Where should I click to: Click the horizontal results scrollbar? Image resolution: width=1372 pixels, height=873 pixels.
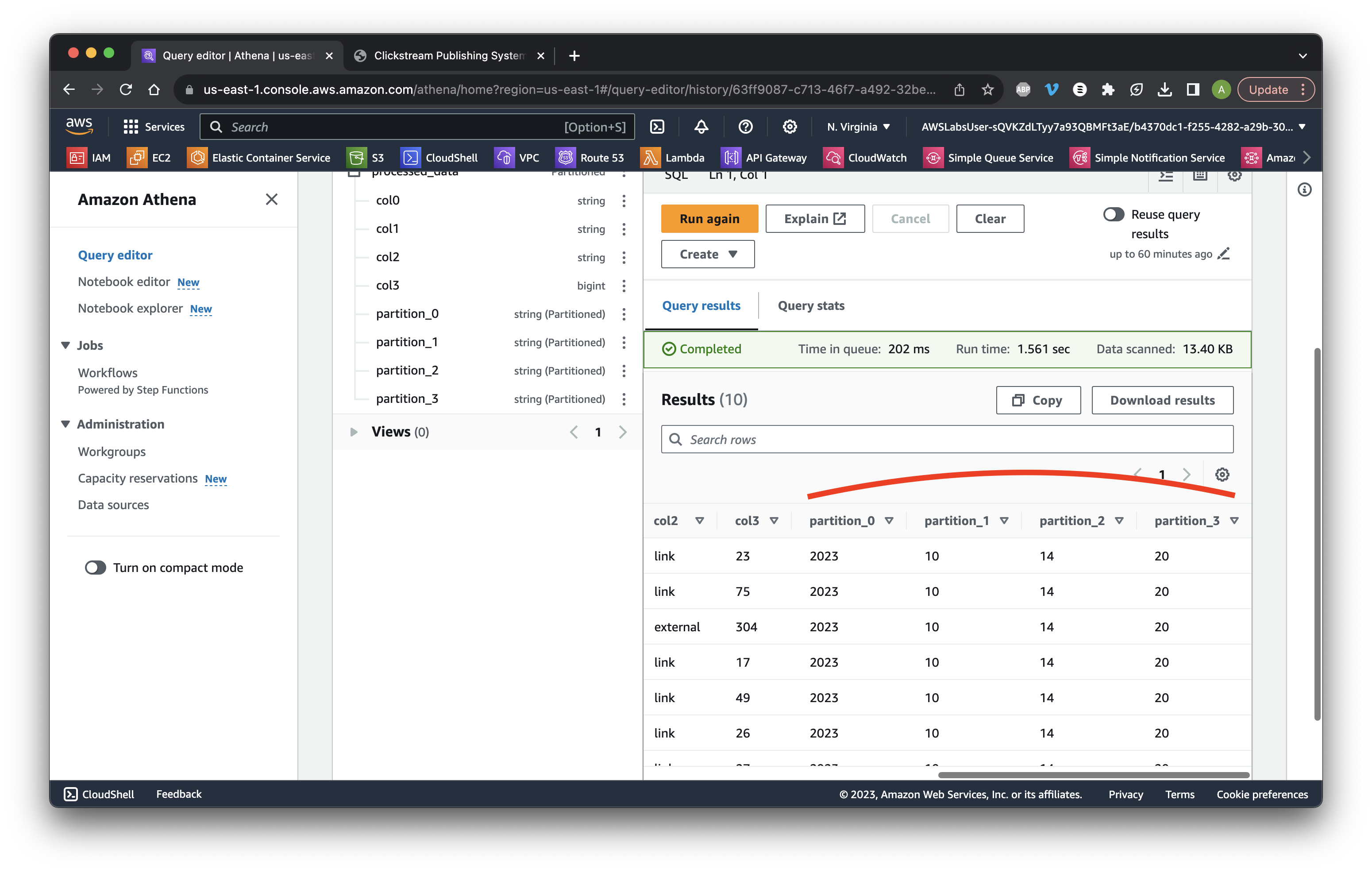[x=1093, y=775]
